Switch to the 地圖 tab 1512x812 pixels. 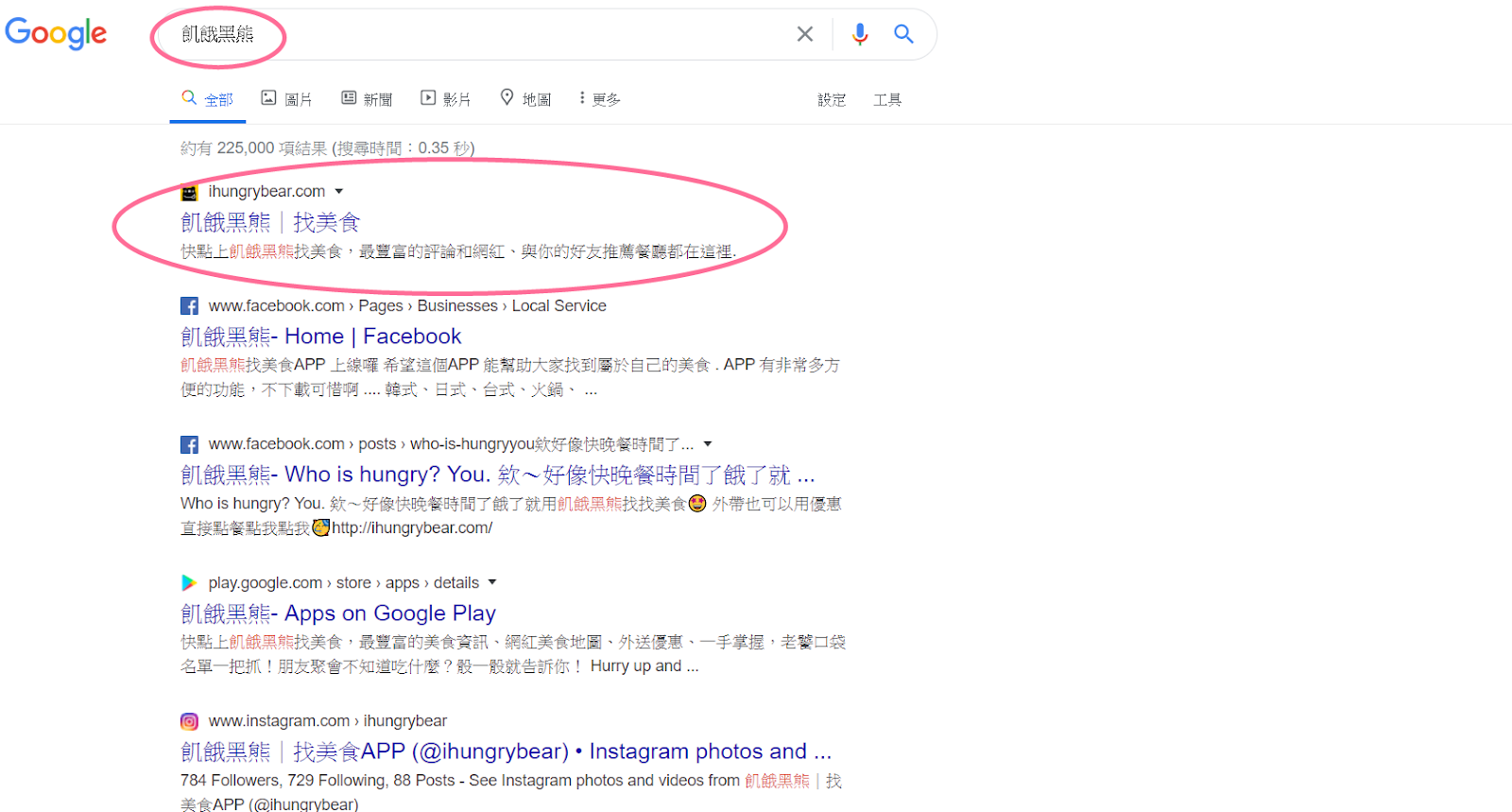pos(525,99)
